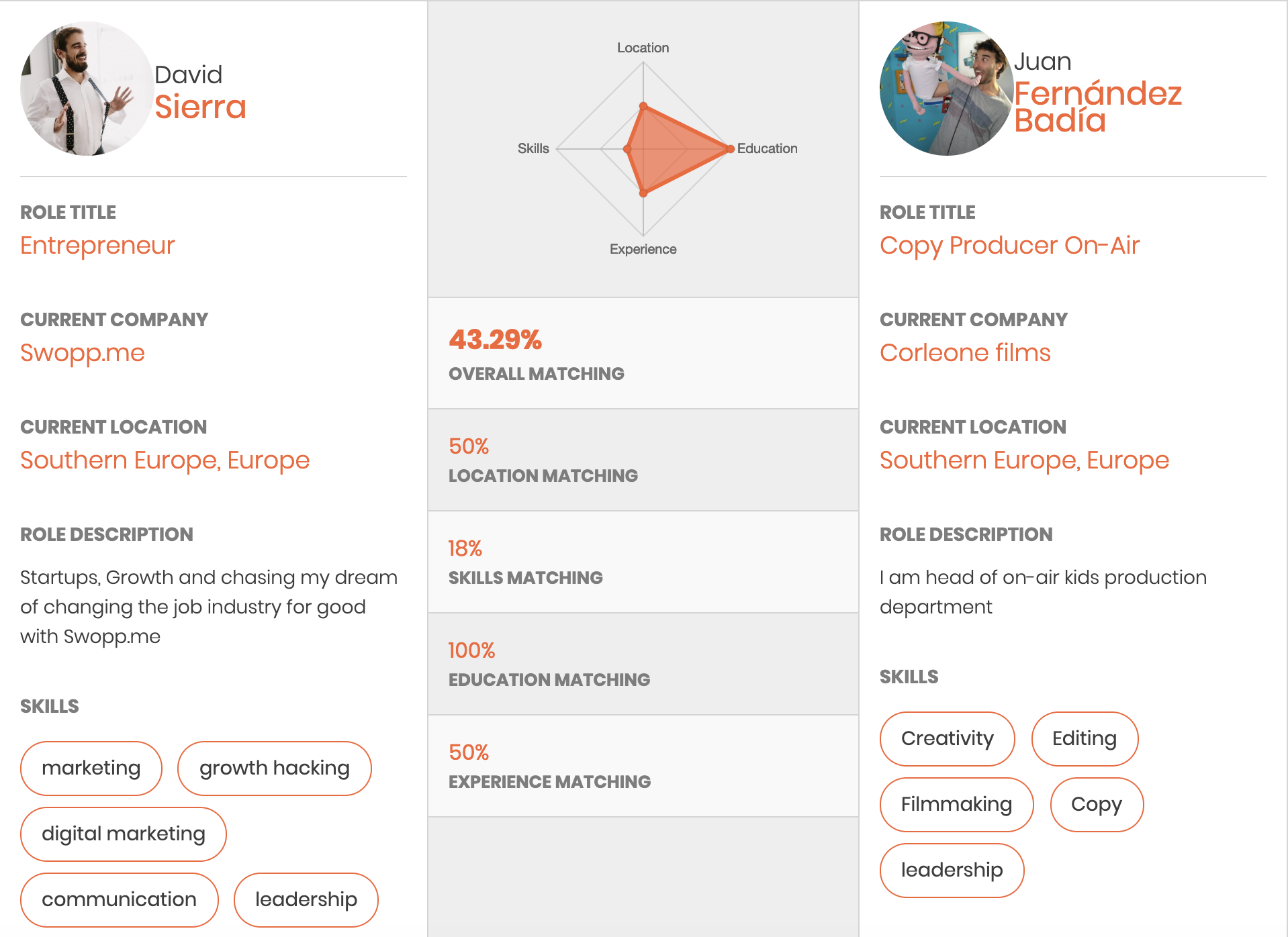Click the Creativity skill tag
The height and width of the screenshot is (937, 1288).
pyautogui.click(x=948, y=738)
